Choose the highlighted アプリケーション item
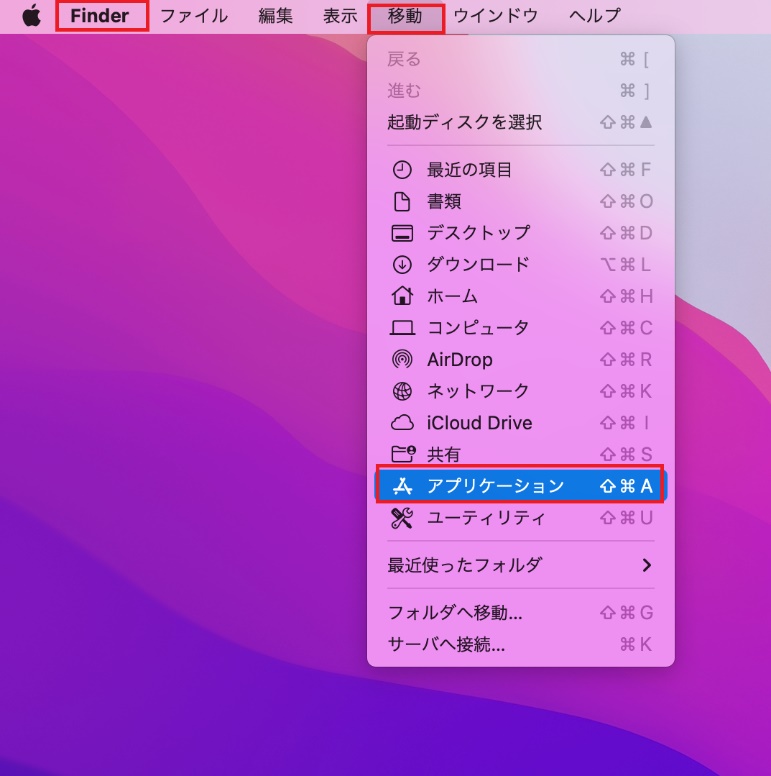This screenshot has height=776, width=771. [520, 485]
